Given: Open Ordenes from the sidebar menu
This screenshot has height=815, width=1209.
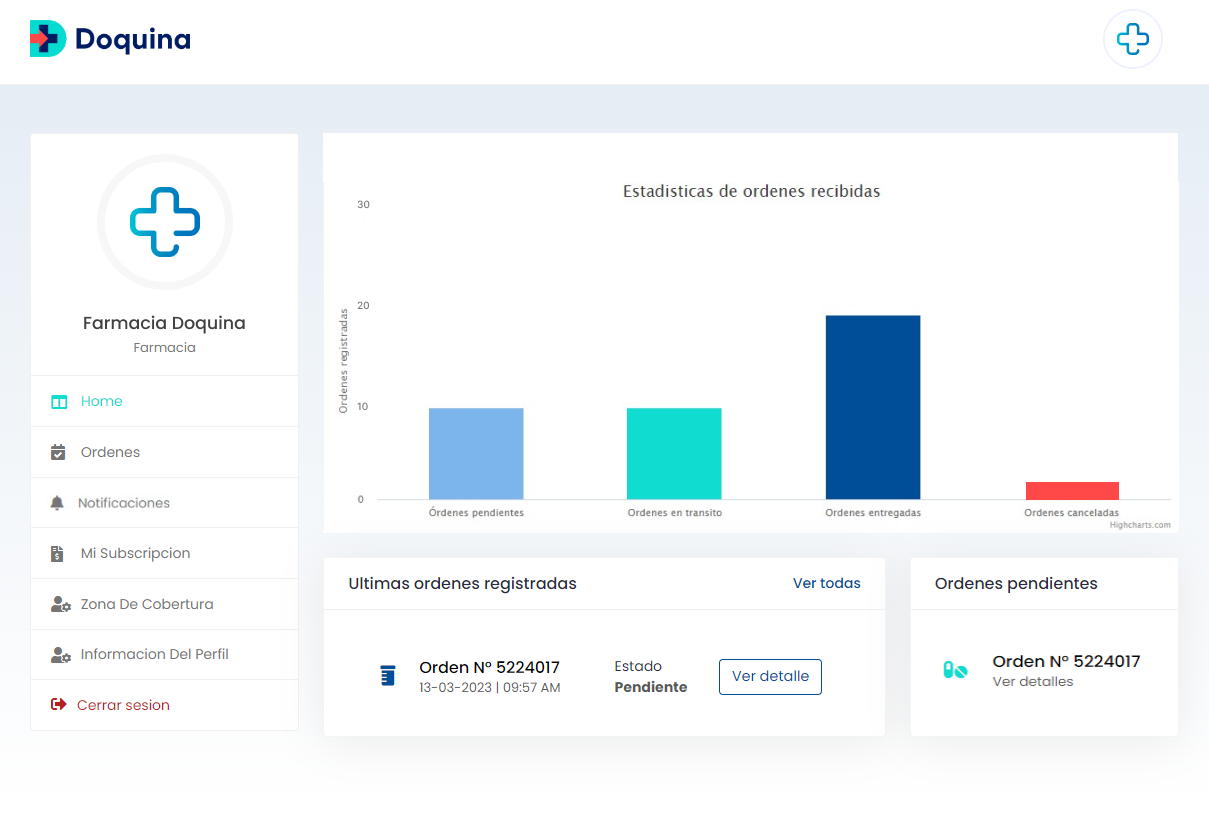Looking at the screenshot, I should tap(110, 451).
